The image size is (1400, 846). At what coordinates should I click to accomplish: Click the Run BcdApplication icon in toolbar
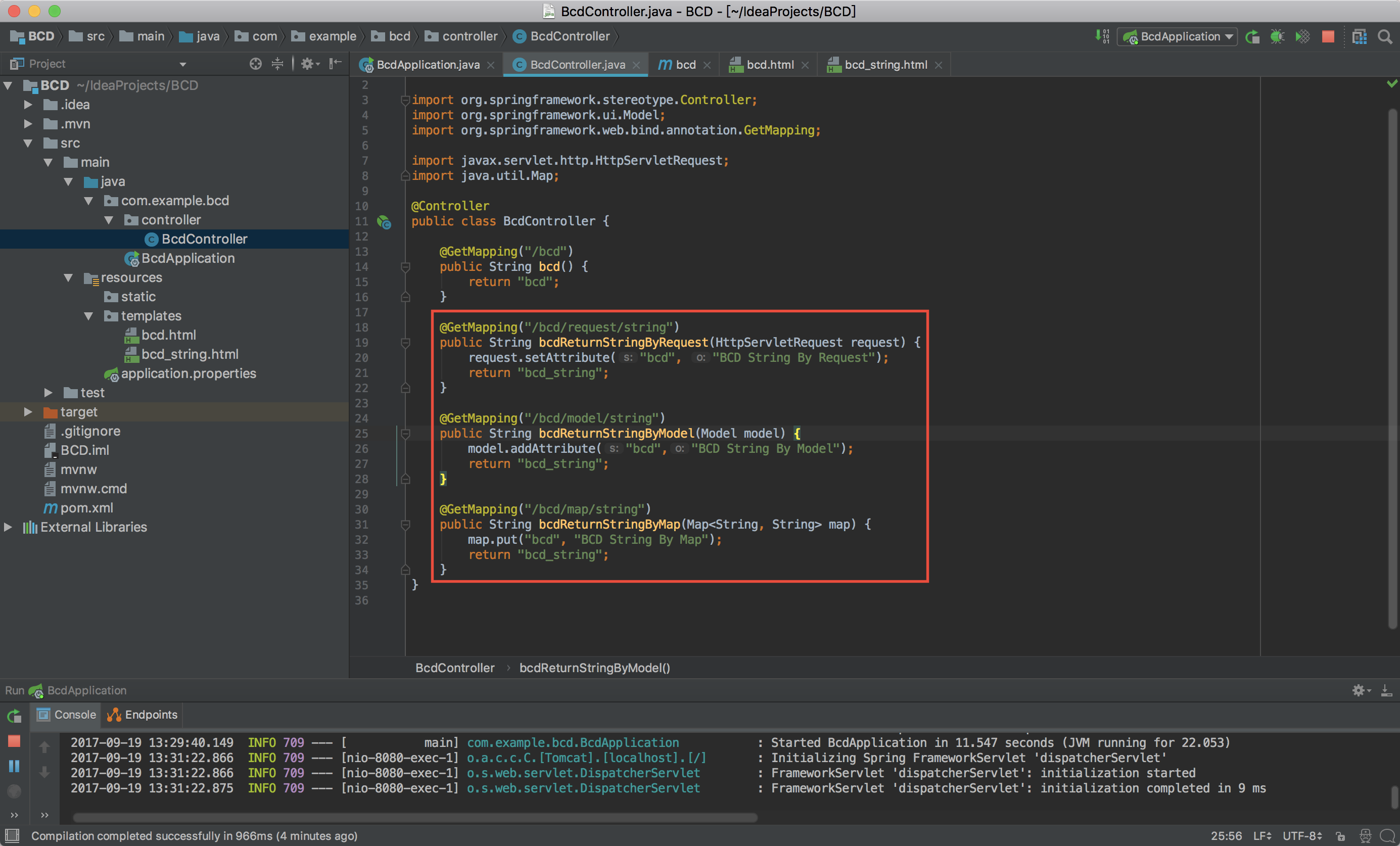pos(1252,37)
